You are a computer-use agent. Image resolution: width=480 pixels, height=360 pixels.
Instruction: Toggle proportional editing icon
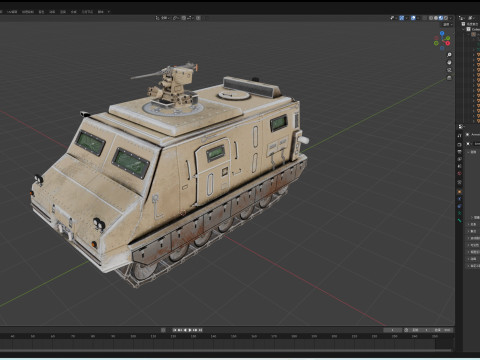click(x=198, y=18)
